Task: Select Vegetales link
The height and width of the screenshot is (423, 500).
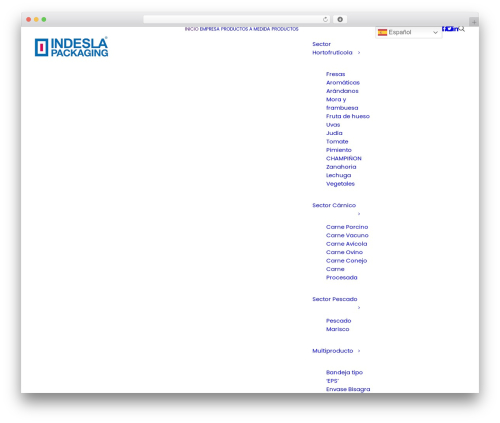Action: coord(340,184)
